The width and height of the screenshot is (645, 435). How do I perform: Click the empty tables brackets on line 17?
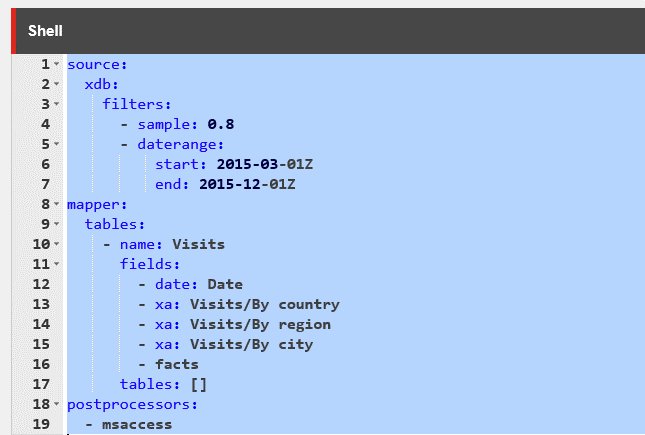(x=199, y=384)
